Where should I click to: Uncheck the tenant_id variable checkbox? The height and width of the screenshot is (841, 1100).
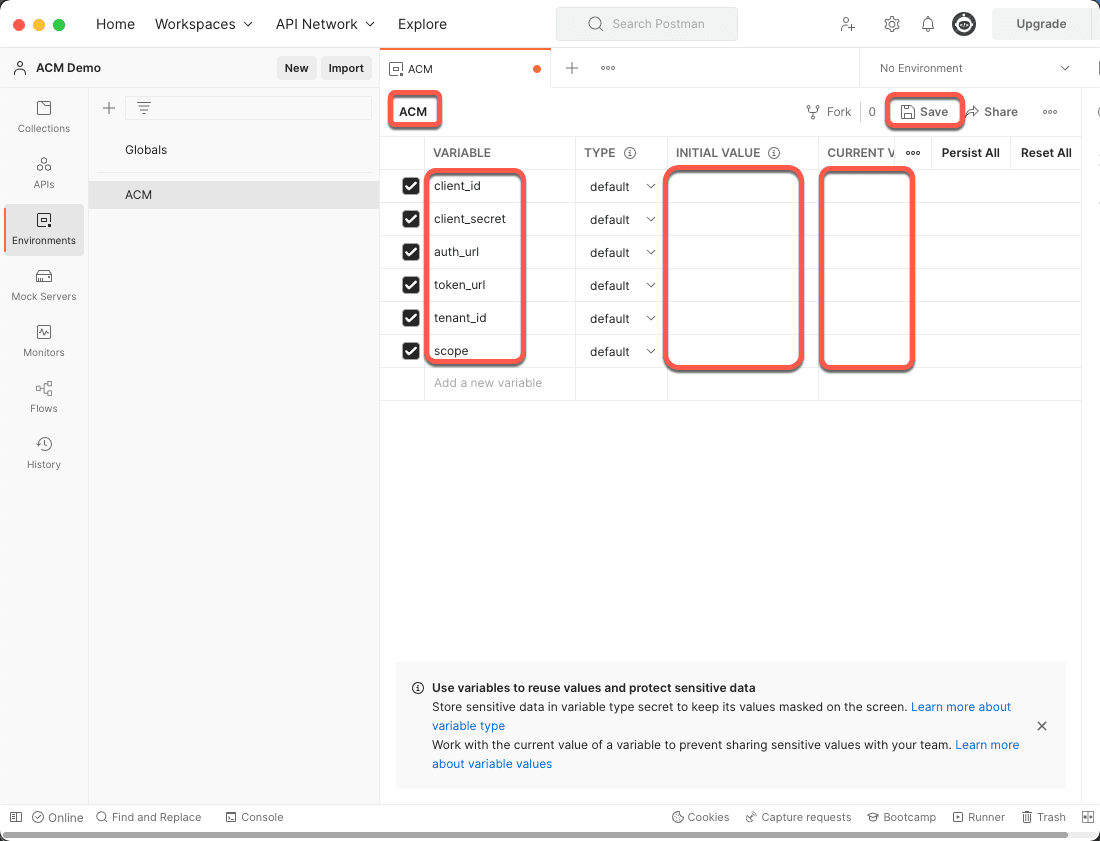pyautogui.click(x=410, y=318)
